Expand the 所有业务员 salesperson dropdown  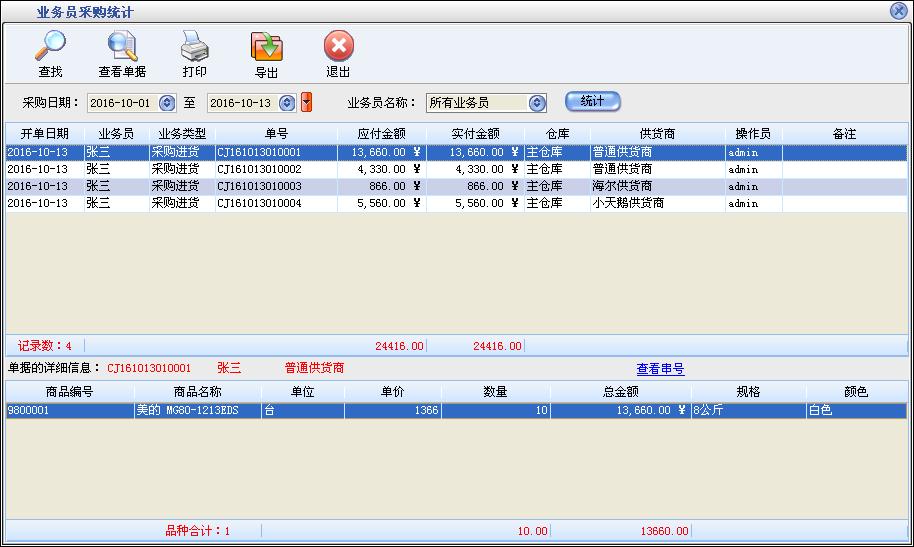point(537,103)
